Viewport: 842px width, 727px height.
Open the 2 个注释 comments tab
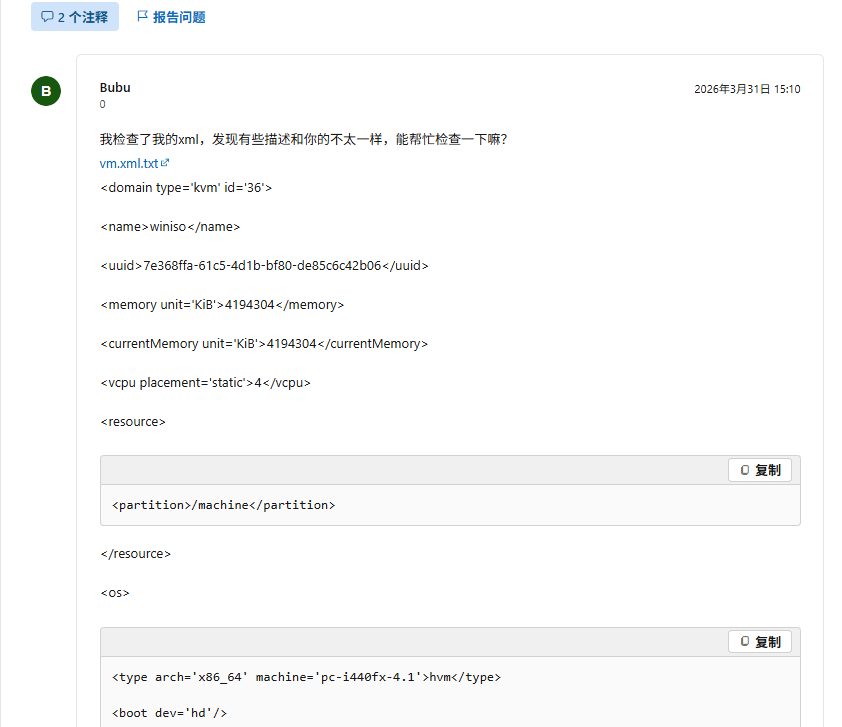[x=75, y=17]
